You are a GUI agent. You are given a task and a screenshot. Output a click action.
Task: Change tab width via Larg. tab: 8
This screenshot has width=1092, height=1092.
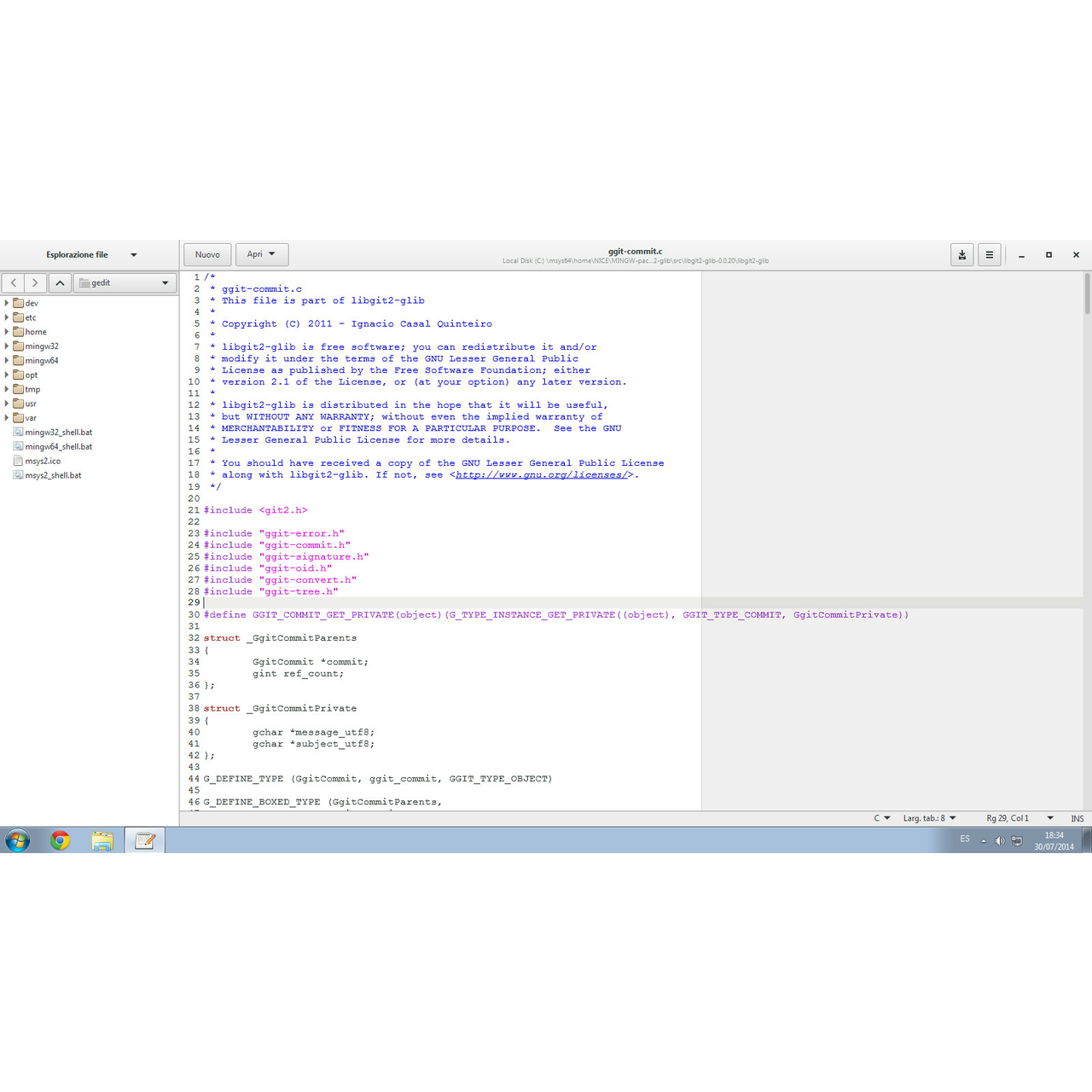click(929, 818)
